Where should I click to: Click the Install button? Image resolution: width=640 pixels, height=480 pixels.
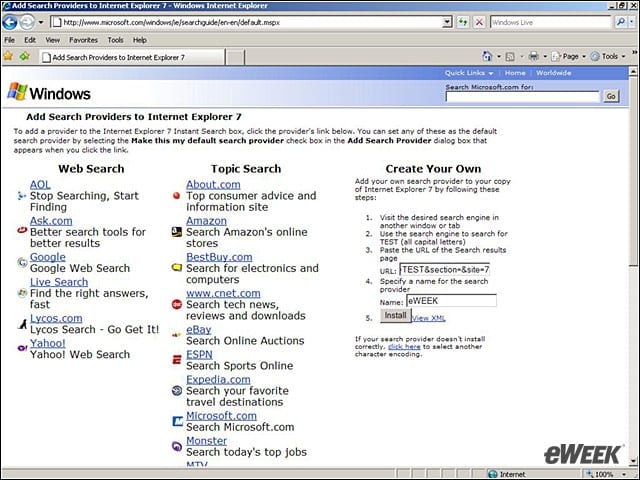[395, 316]
